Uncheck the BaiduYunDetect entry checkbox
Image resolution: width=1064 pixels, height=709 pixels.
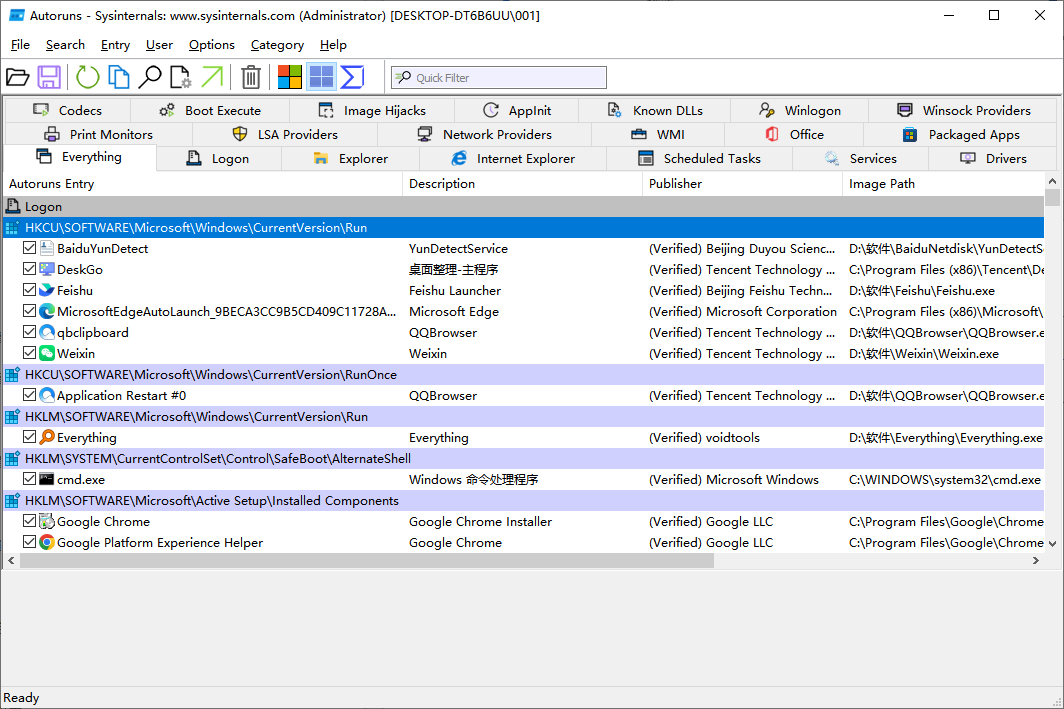[x=29, y=248]
